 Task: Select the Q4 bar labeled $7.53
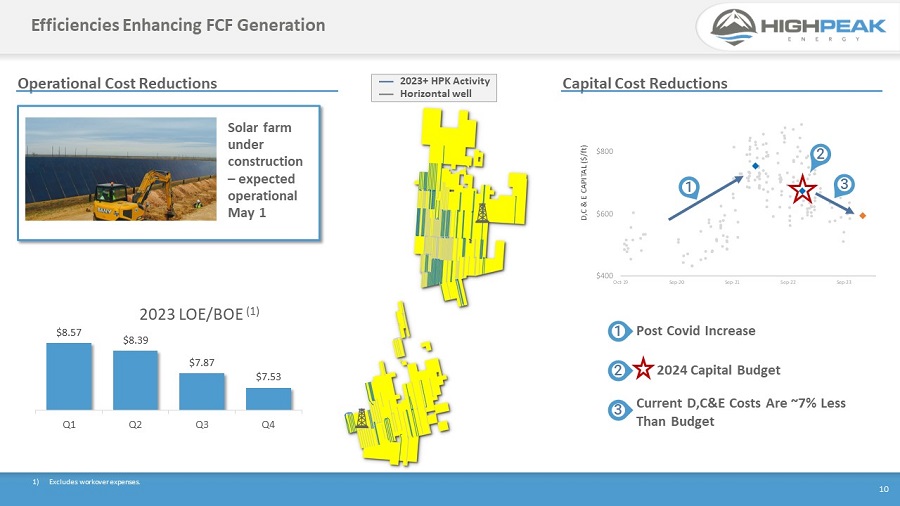tap(268, 398)
